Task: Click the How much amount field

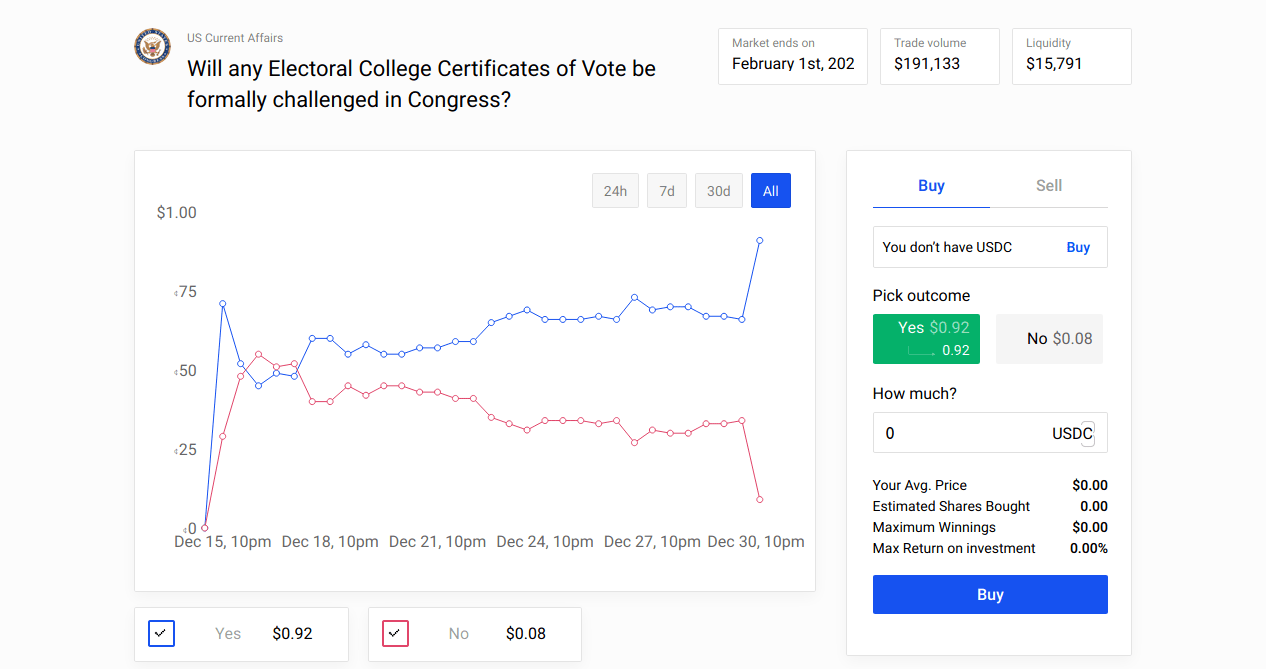Action: [x=960, y=433]
